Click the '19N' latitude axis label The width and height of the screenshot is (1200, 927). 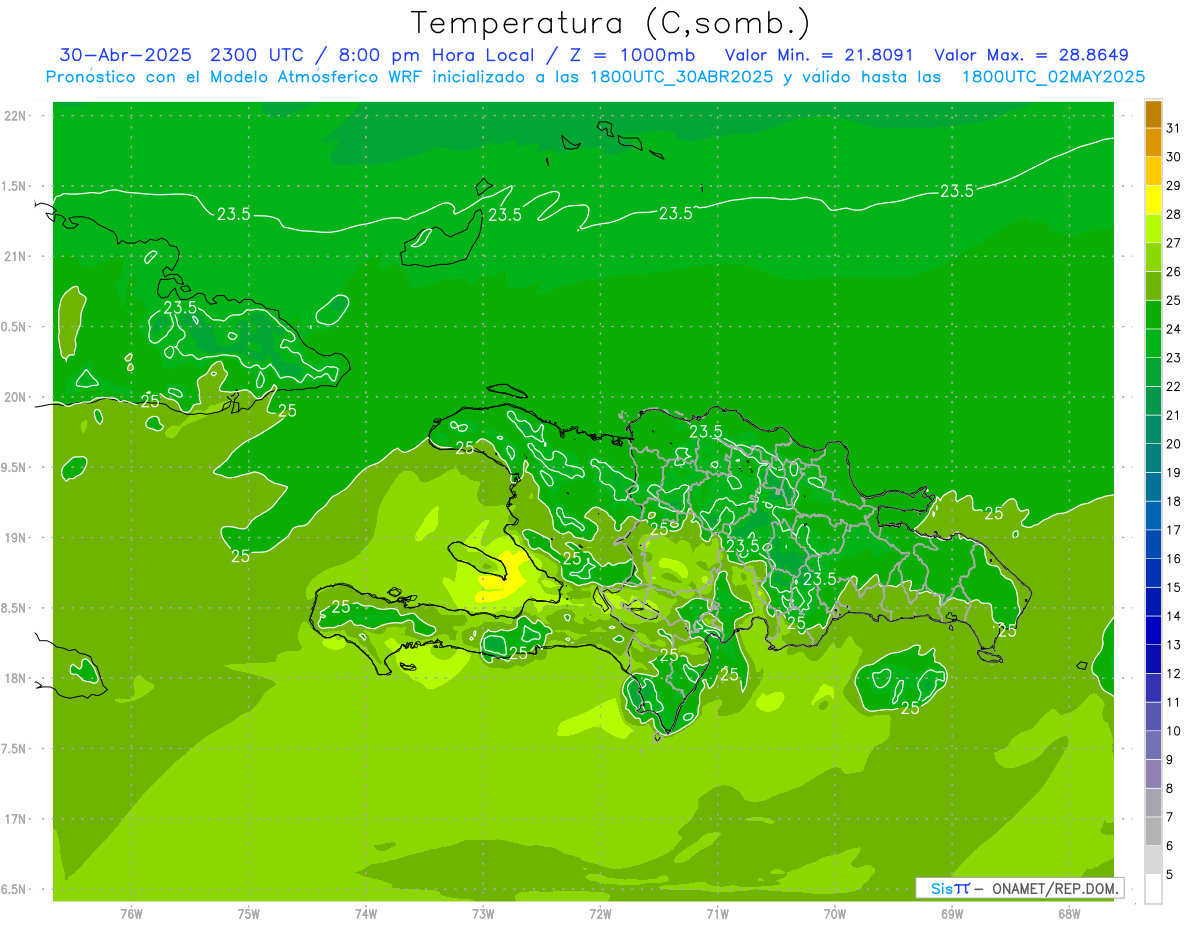(x=16, y=538)
